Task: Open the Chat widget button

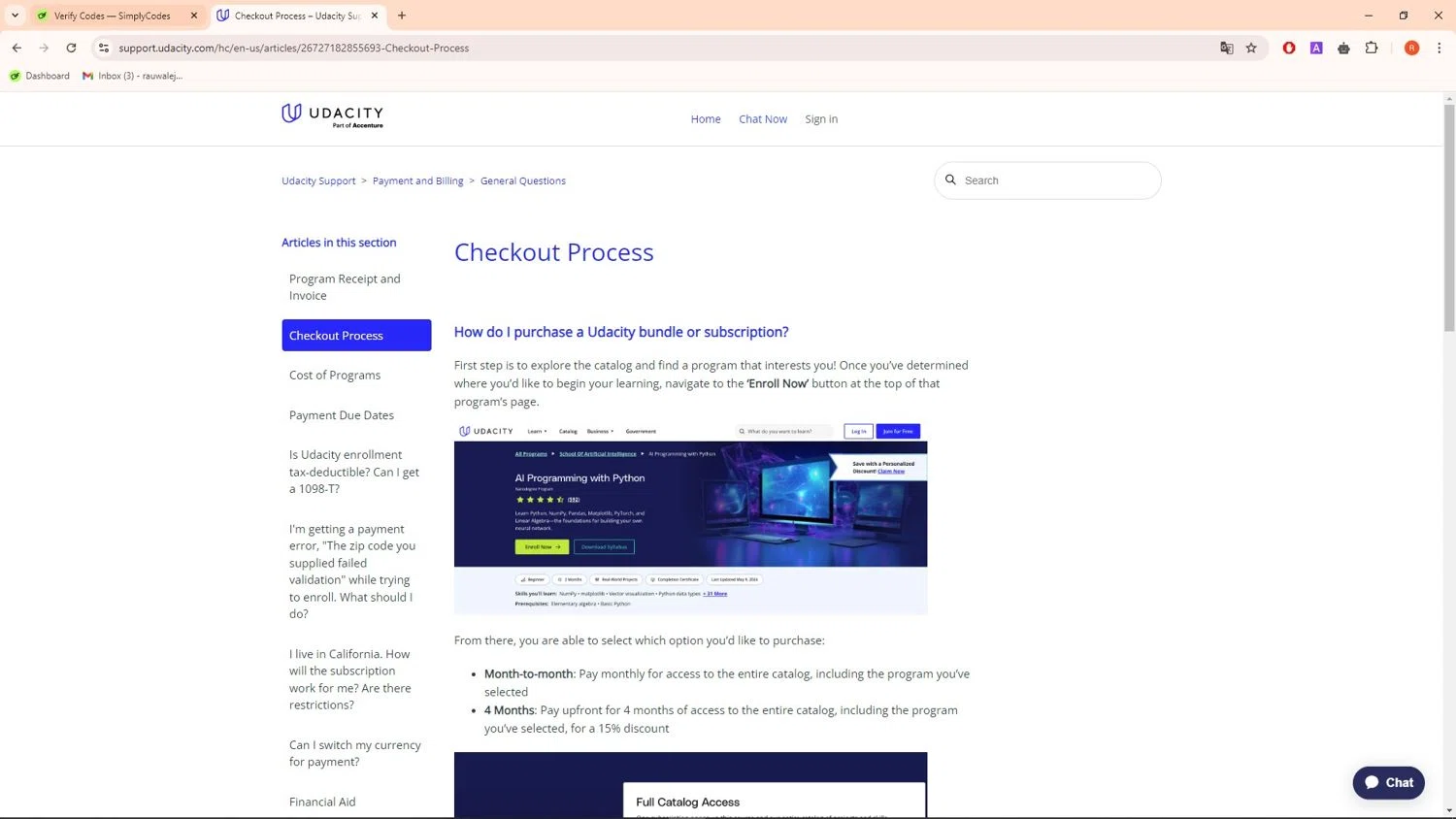Action: click(x=1388, y=782)
